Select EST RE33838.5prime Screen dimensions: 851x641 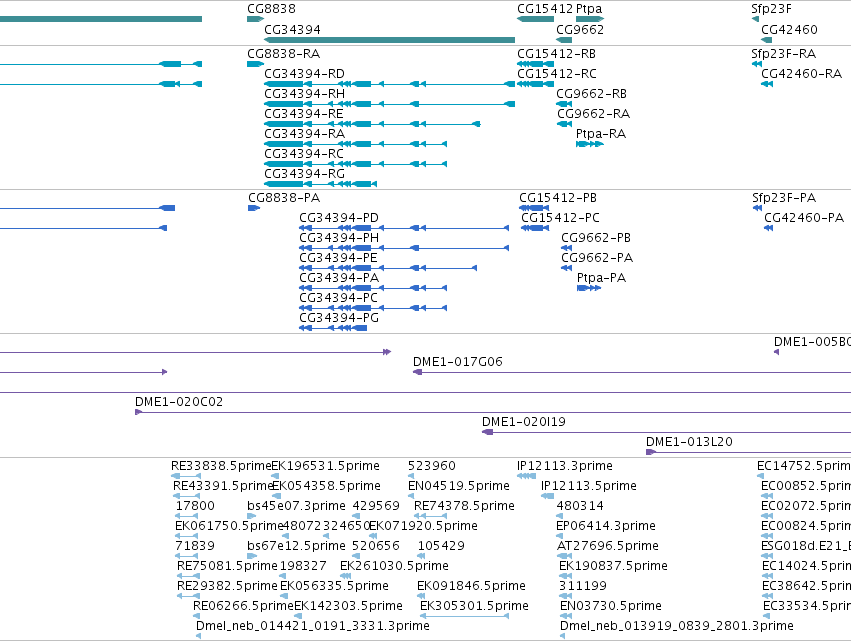pyautogui.click(x=221, y=466)
